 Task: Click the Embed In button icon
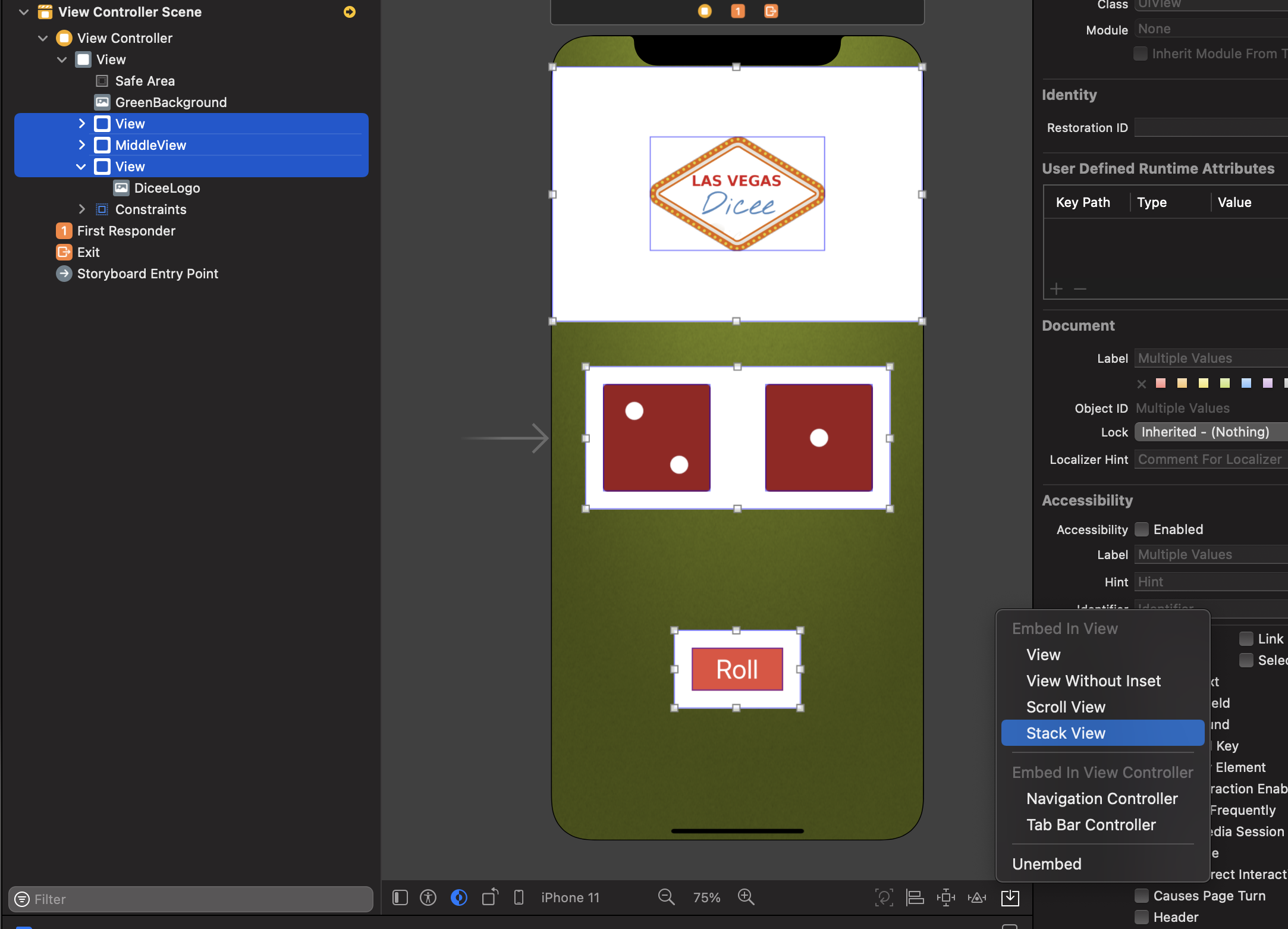[1010, 897]
